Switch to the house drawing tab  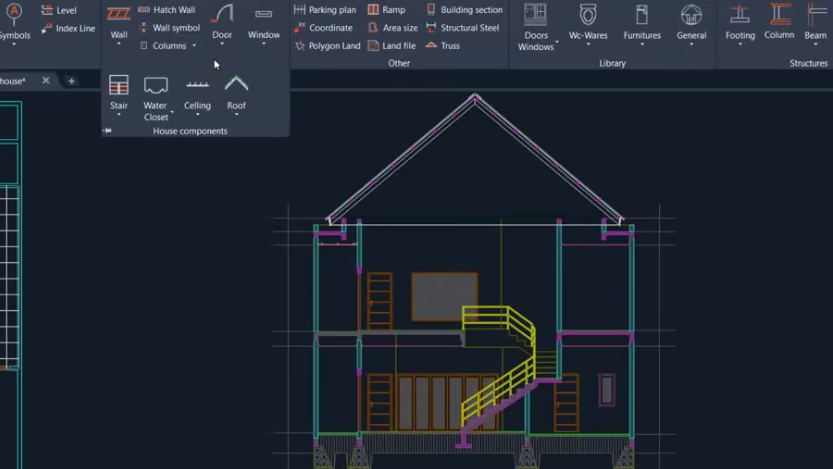tap(13, 81)
